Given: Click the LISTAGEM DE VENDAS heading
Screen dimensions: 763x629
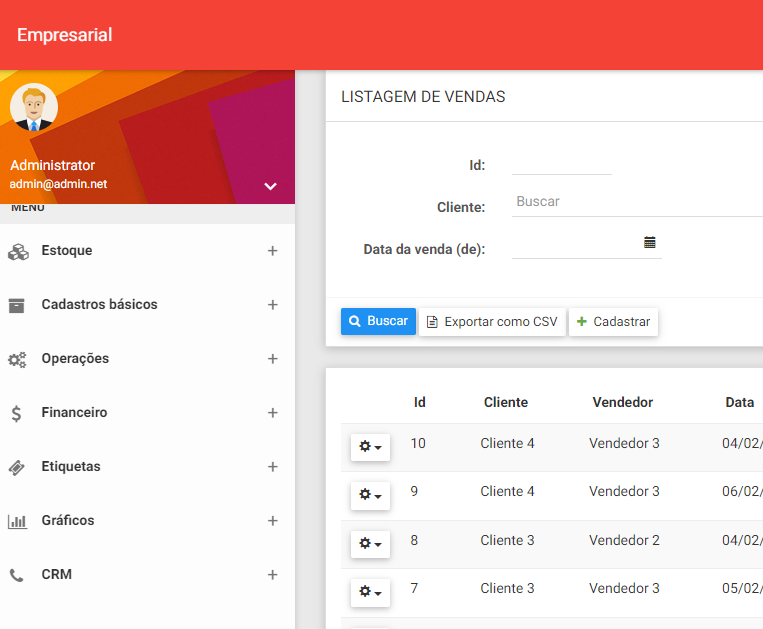Looking at the screenshot, I should click(423, 97).
